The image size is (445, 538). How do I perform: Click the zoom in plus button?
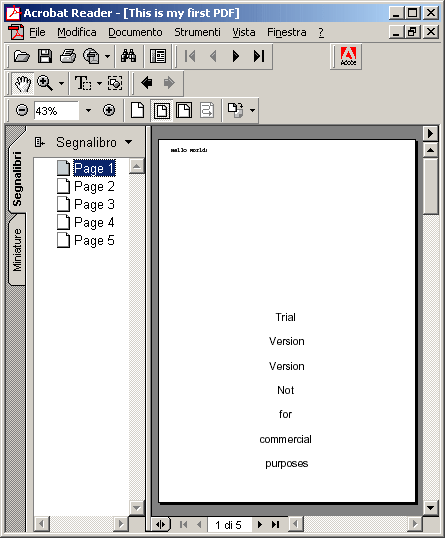coord(109,110)
